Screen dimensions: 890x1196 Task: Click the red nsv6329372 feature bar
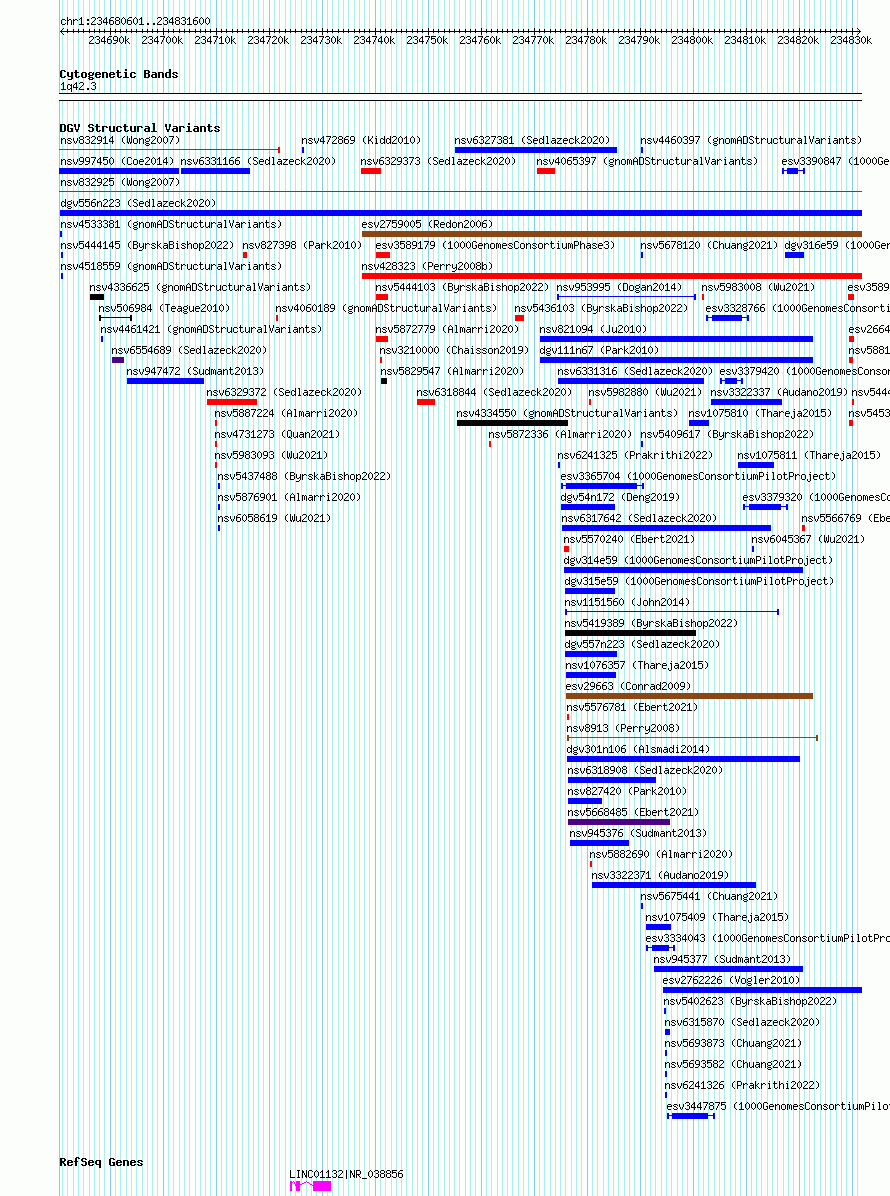[x=232, y=402]
